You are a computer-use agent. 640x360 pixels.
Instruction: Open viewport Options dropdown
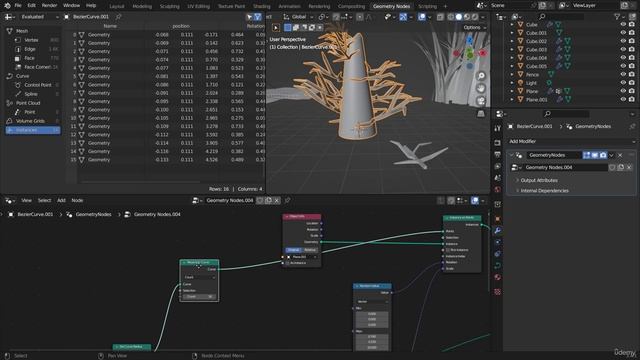[x=475, y=27]
